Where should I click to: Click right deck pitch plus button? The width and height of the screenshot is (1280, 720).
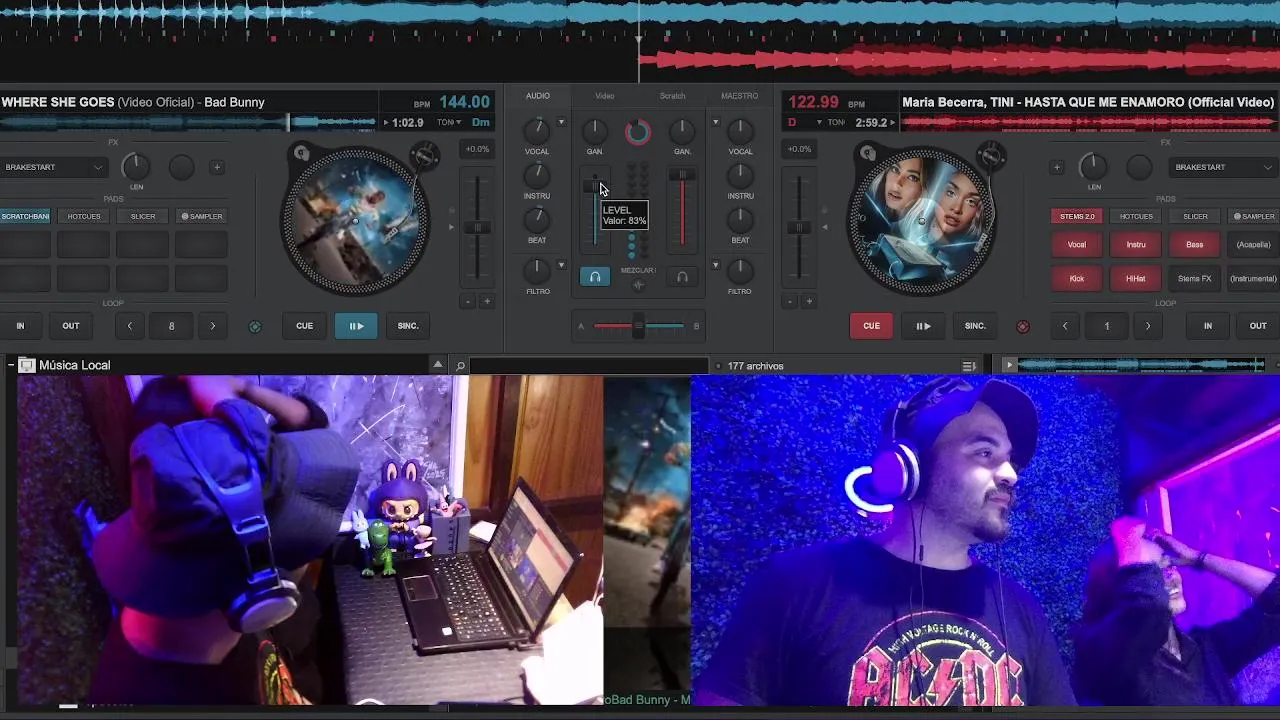(810, 301)
